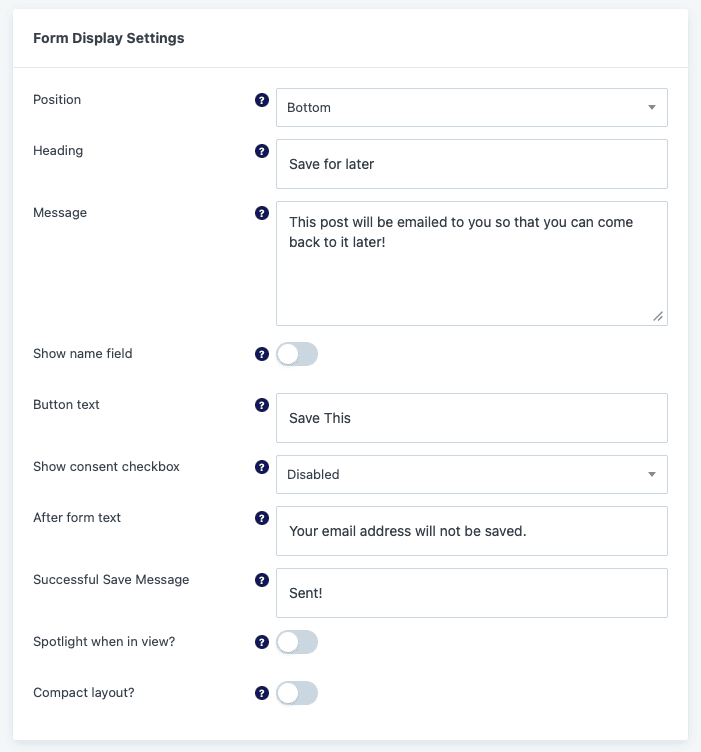Click the 'Compact layout?' label
Image resolution: width=701 pixels, height=752 pixels.
pos(84,693)
